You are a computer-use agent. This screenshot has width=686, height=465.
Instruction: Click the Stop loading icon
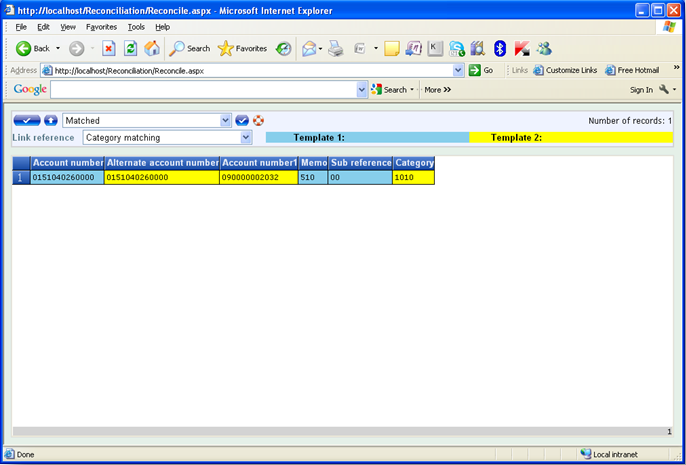point(109,48)
